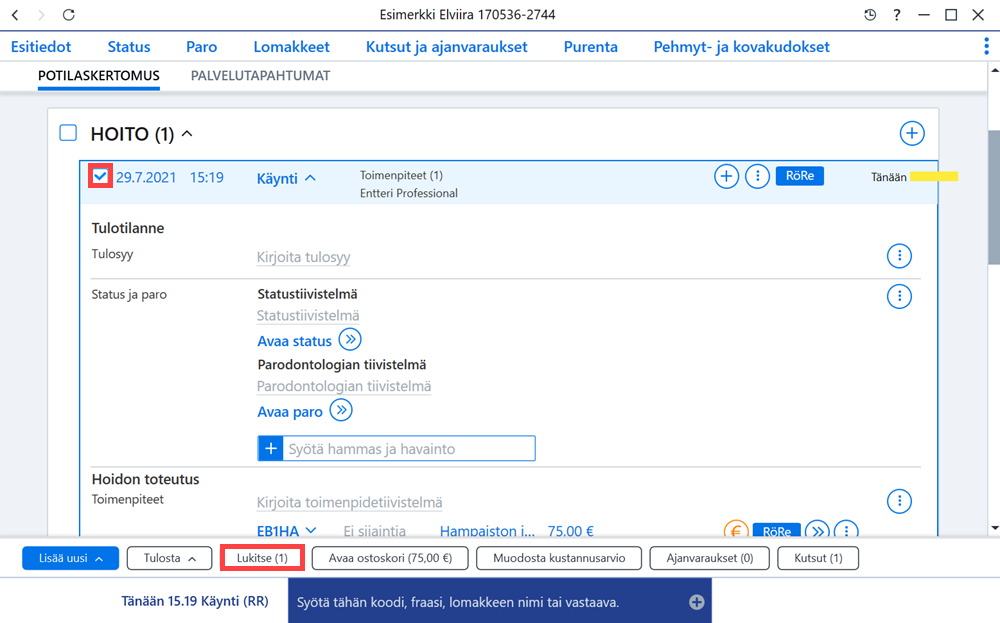Click the Lukitse (1) button

pyautogui.click(x=262, y=558)
